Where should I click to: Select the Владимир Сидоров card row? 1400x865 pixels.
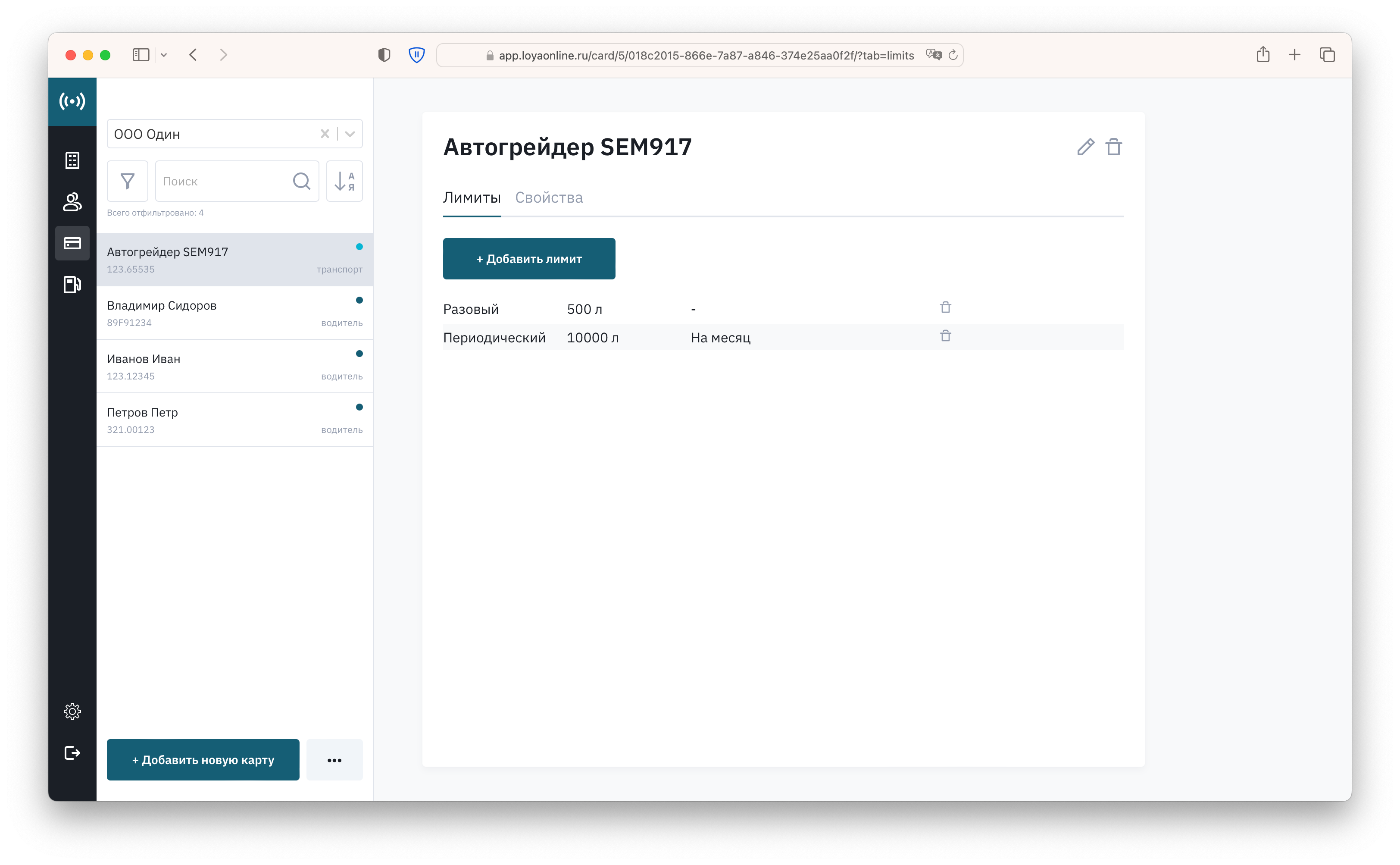coord(235,313)
